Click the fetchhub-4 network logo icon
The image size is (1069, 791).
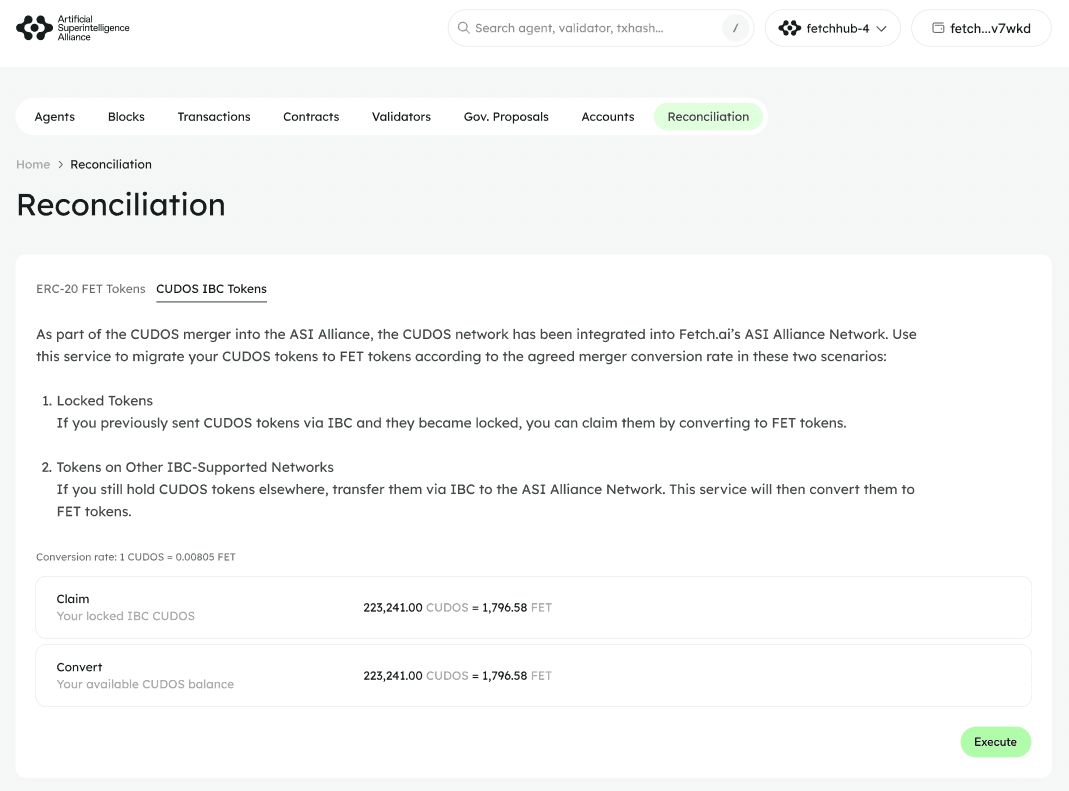tap(789, 28)
